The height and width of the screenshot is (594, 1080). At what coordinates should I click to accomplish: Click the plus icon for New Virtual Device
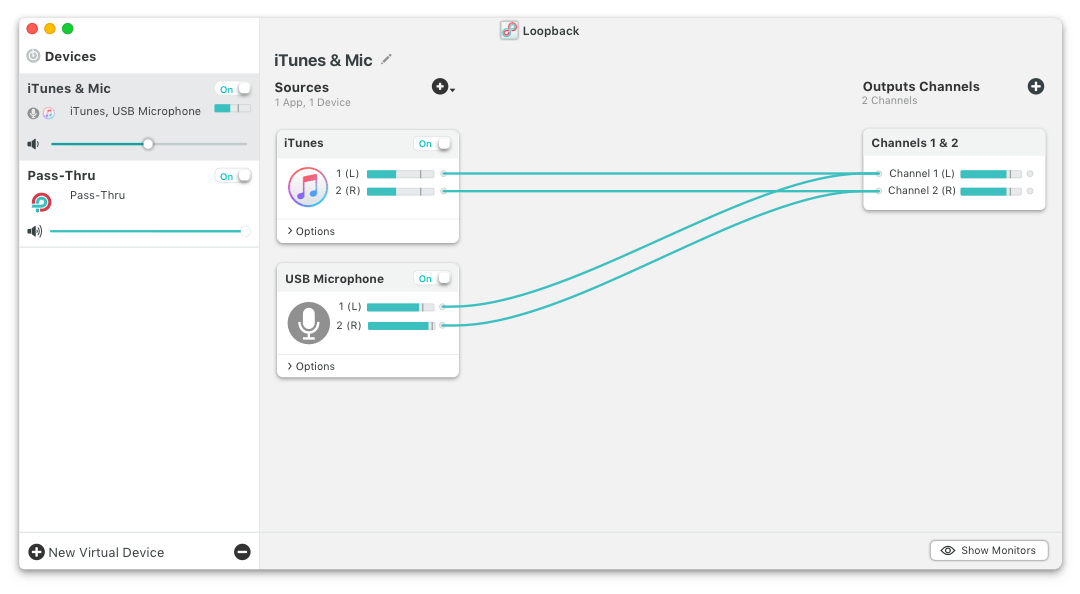(37, 552)
